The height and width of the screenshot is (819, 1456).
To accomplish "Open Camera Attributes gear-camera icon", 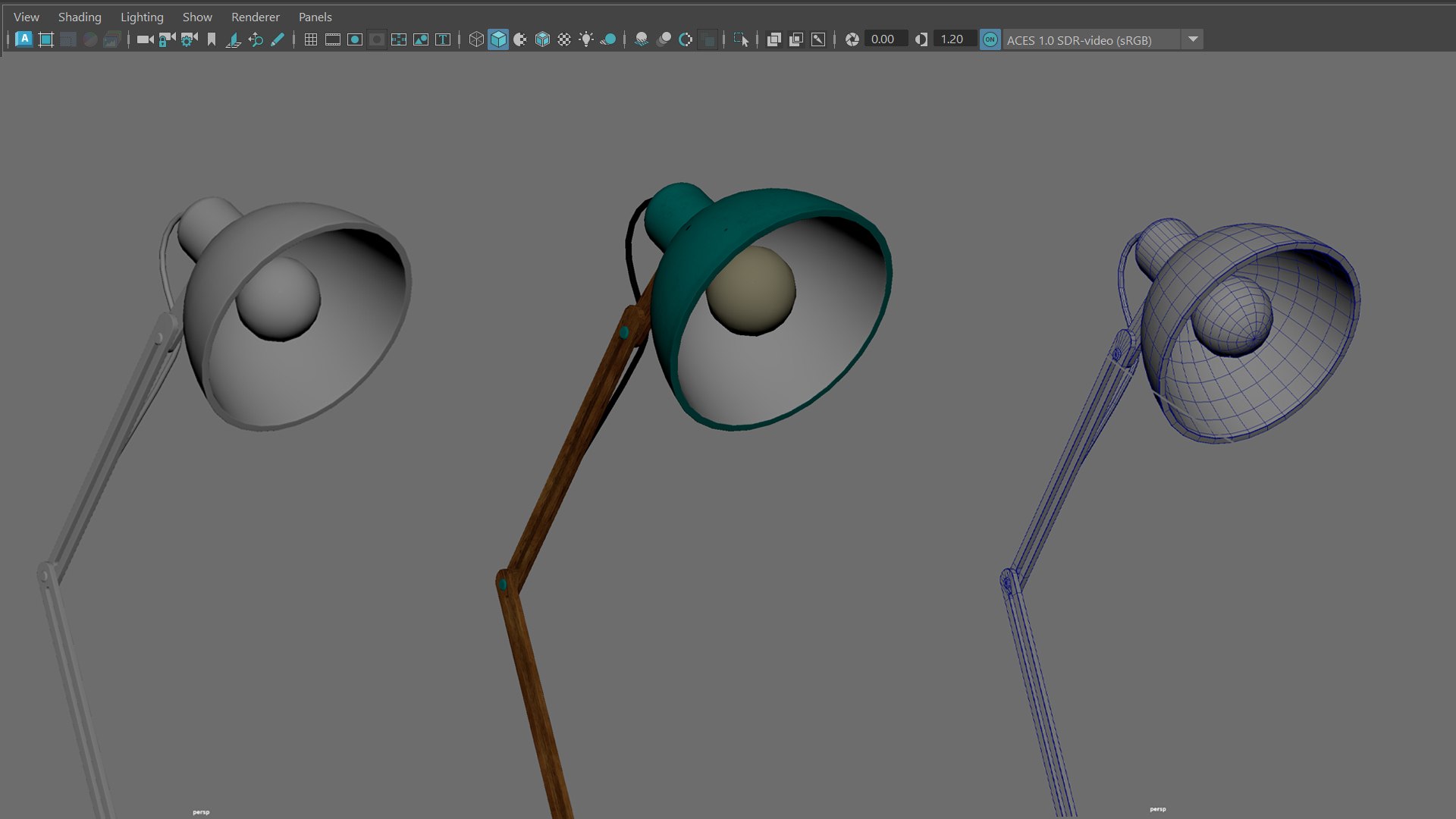I will click(x=189, y=39).
